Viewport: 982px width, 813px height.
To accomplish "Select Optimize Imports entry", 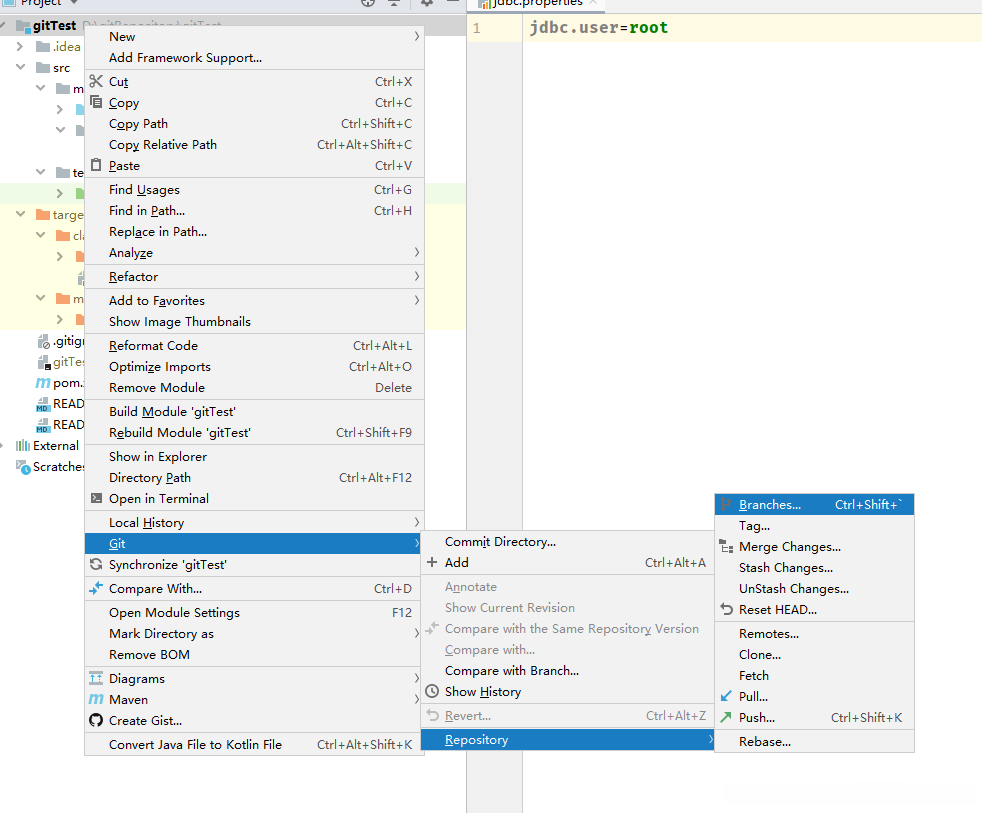I will coord(254,366).
